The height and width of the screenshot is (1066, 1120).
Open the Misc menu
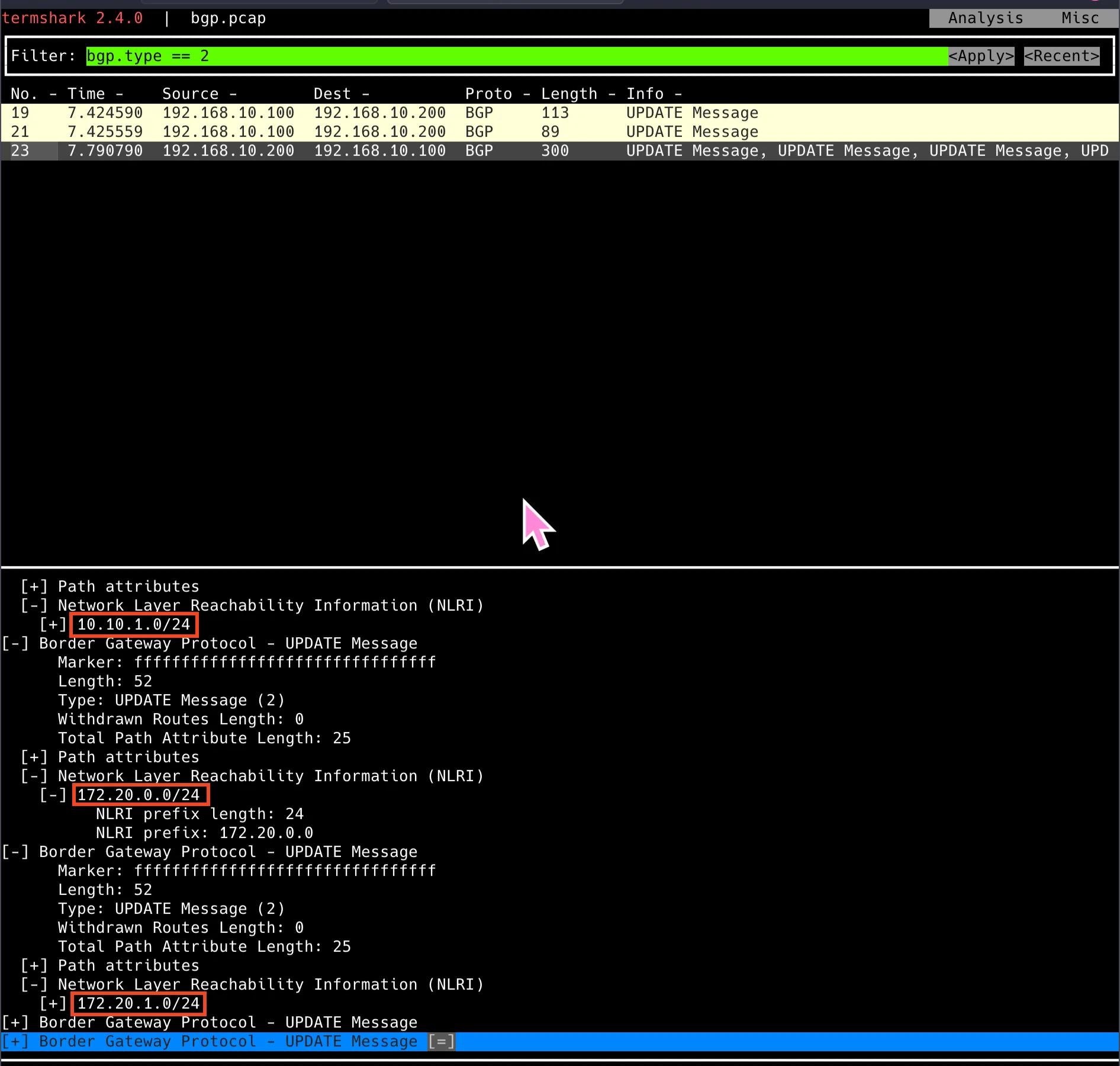click(x=1079, y=18)
